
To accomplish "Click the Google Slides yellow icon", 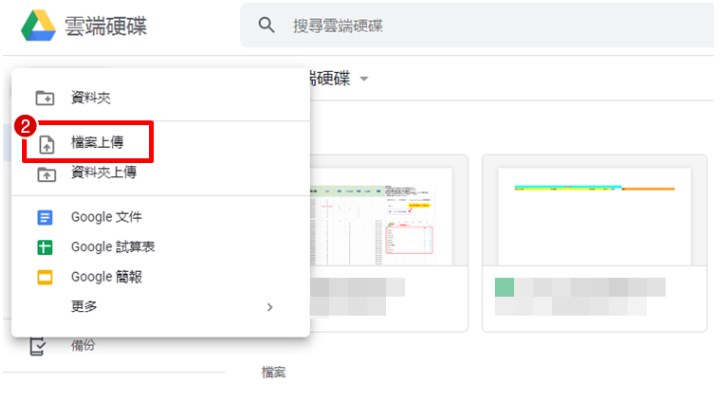I will [45, 277].
